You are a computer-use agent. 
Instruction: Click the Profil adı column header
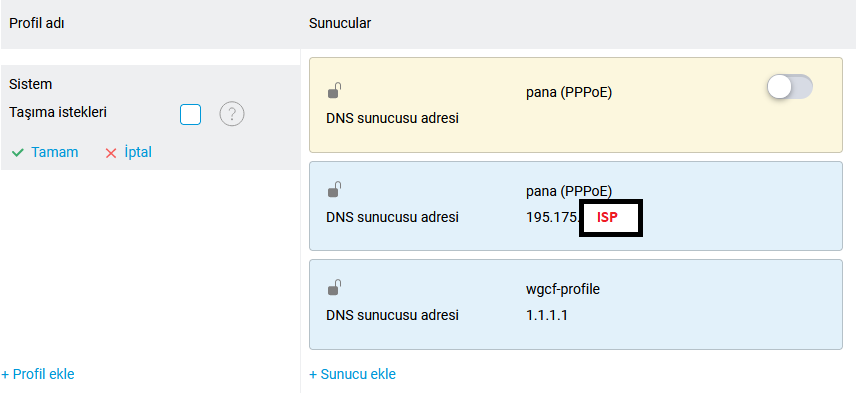(x=37, y=23)
